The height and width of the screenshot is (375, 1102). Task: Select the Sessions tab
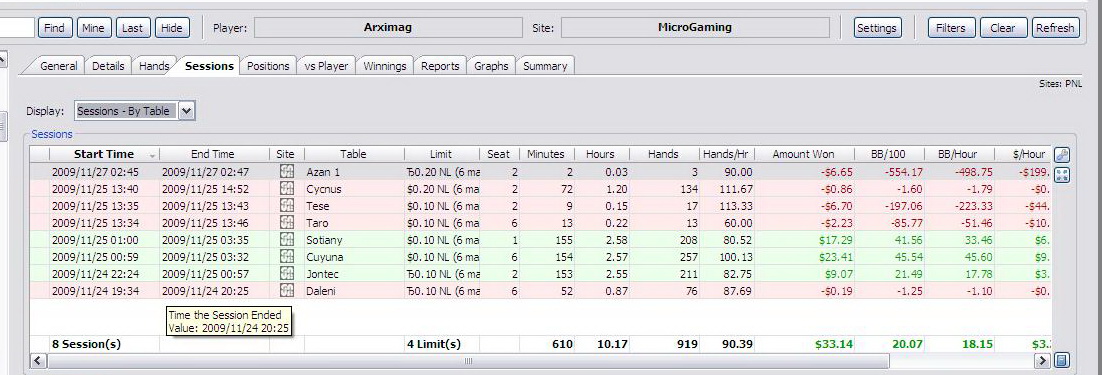click(209, 66)
